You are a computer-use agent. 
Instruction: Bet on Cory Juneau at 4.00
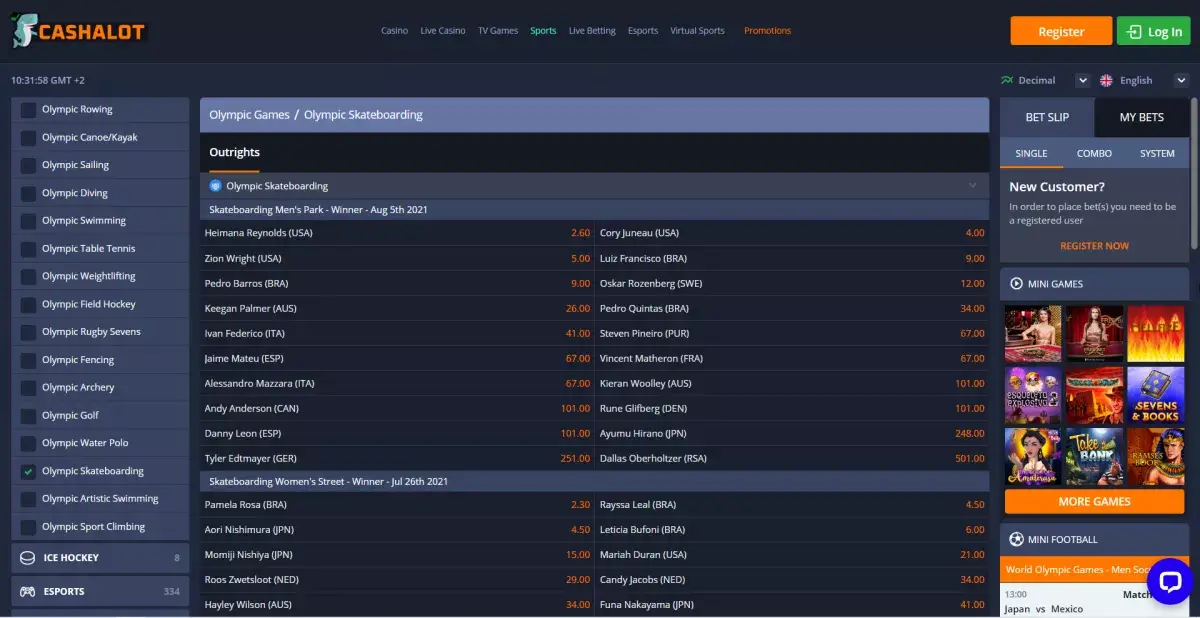[x=792, y=233]
